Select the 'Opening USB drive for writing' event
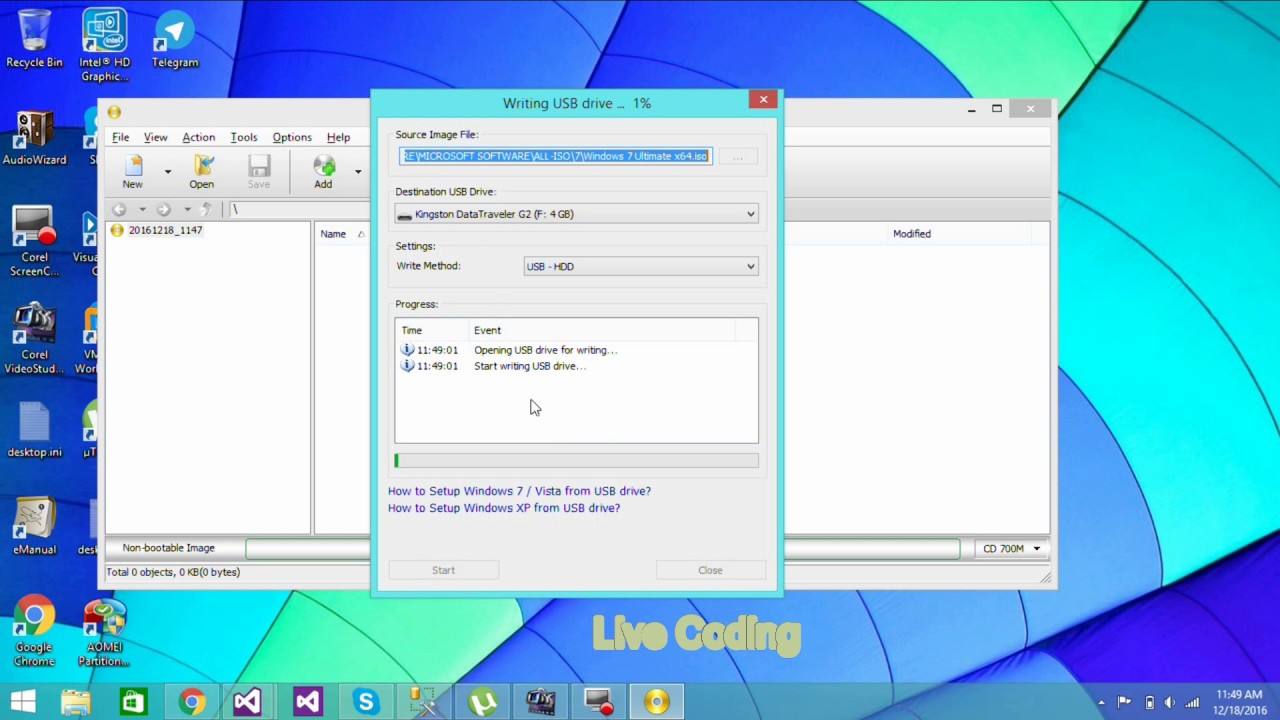1280x720 pixels. (545, 350)
